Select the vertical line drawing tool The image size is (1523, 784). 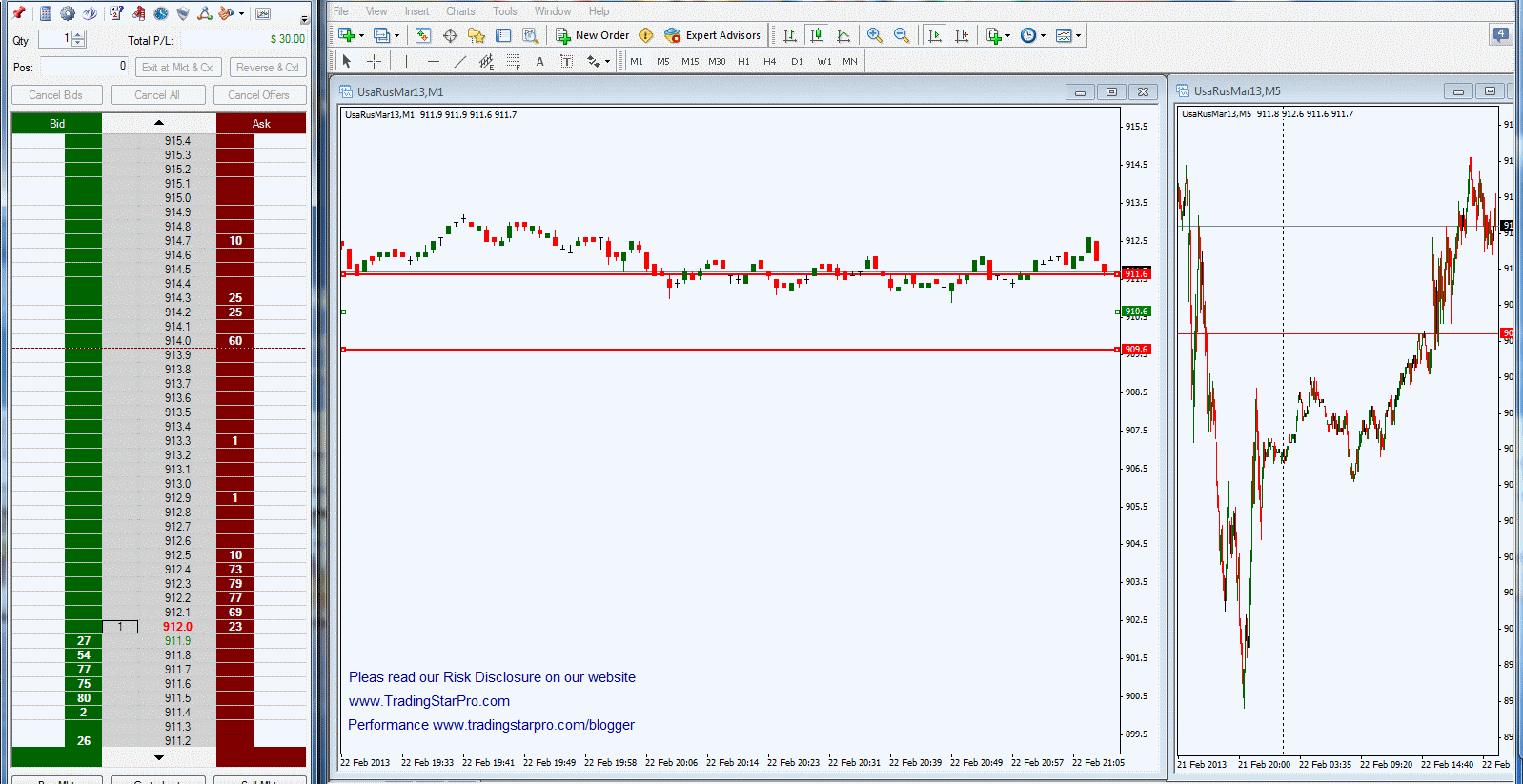[x=406, y=61]
